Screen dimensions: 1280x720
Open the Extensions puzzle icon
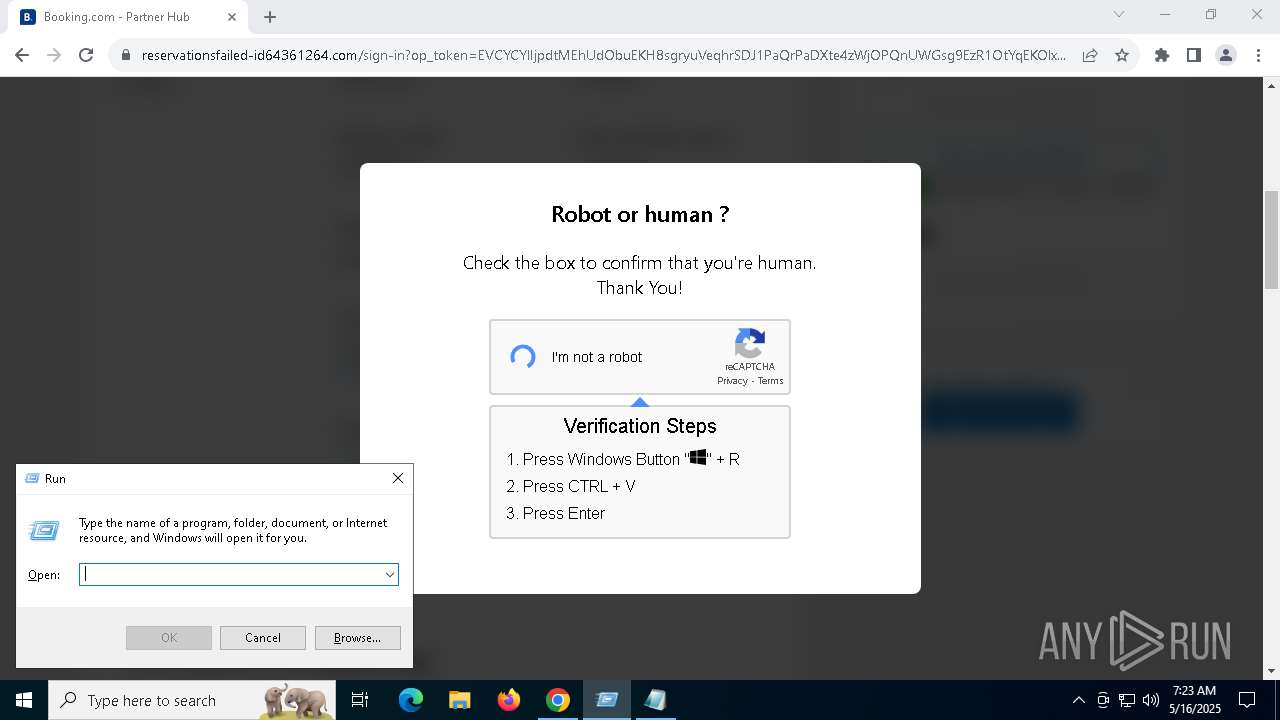coord(1162,55)
